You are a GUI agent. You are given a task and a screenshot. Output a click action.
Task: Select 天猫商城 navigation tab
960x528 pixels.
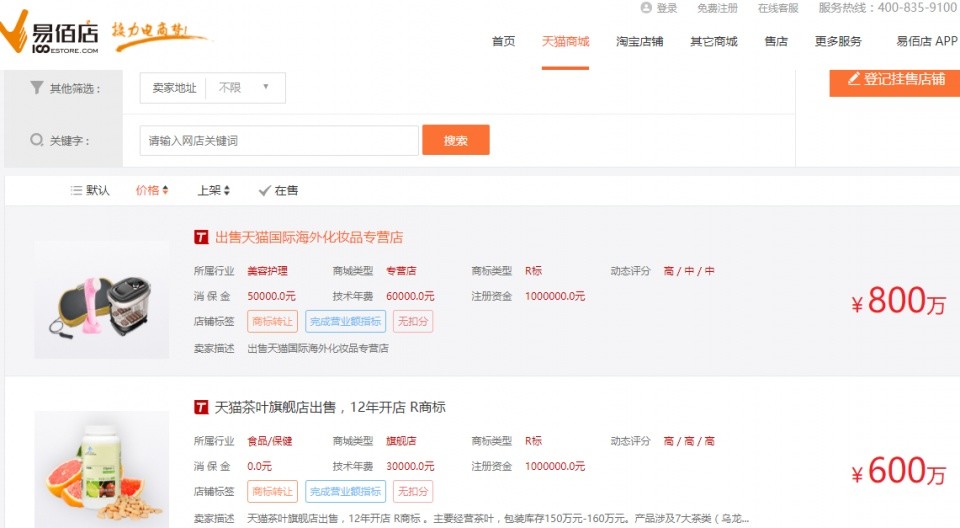tap(565, 42)
